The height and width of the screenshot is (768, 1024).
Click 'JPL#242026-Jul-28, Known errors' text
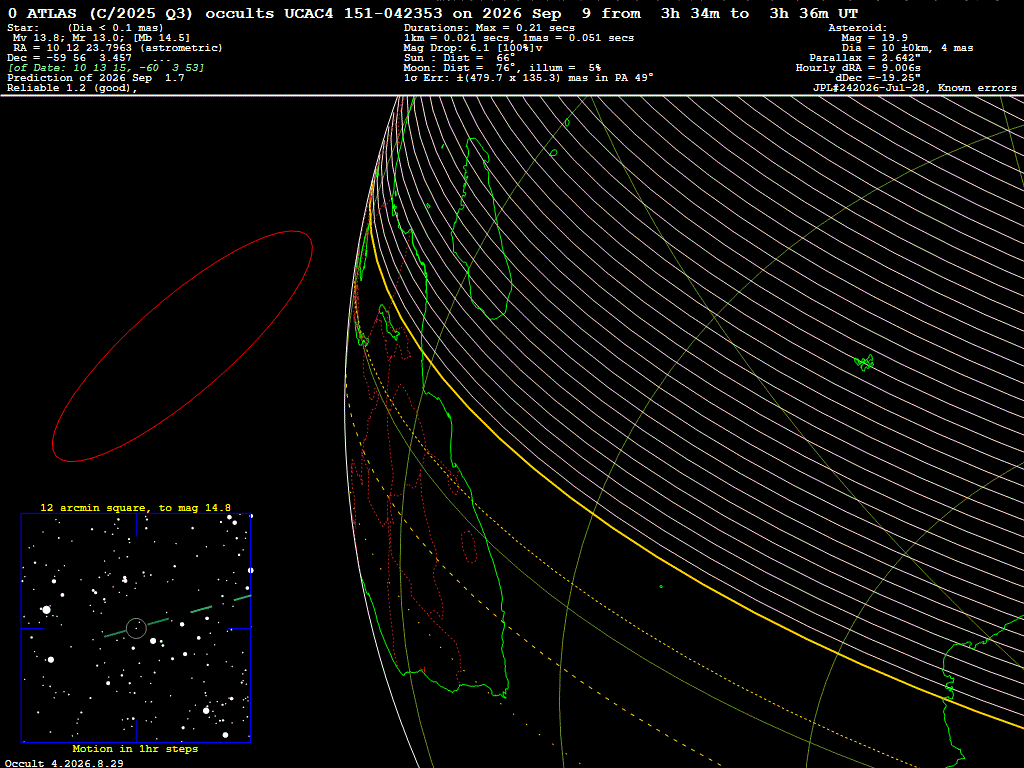click(914, 88)
